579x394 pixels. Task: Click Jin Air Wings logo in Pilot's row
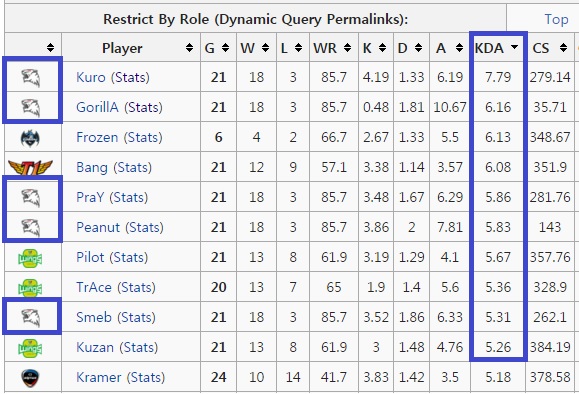(x=30, y=258)
